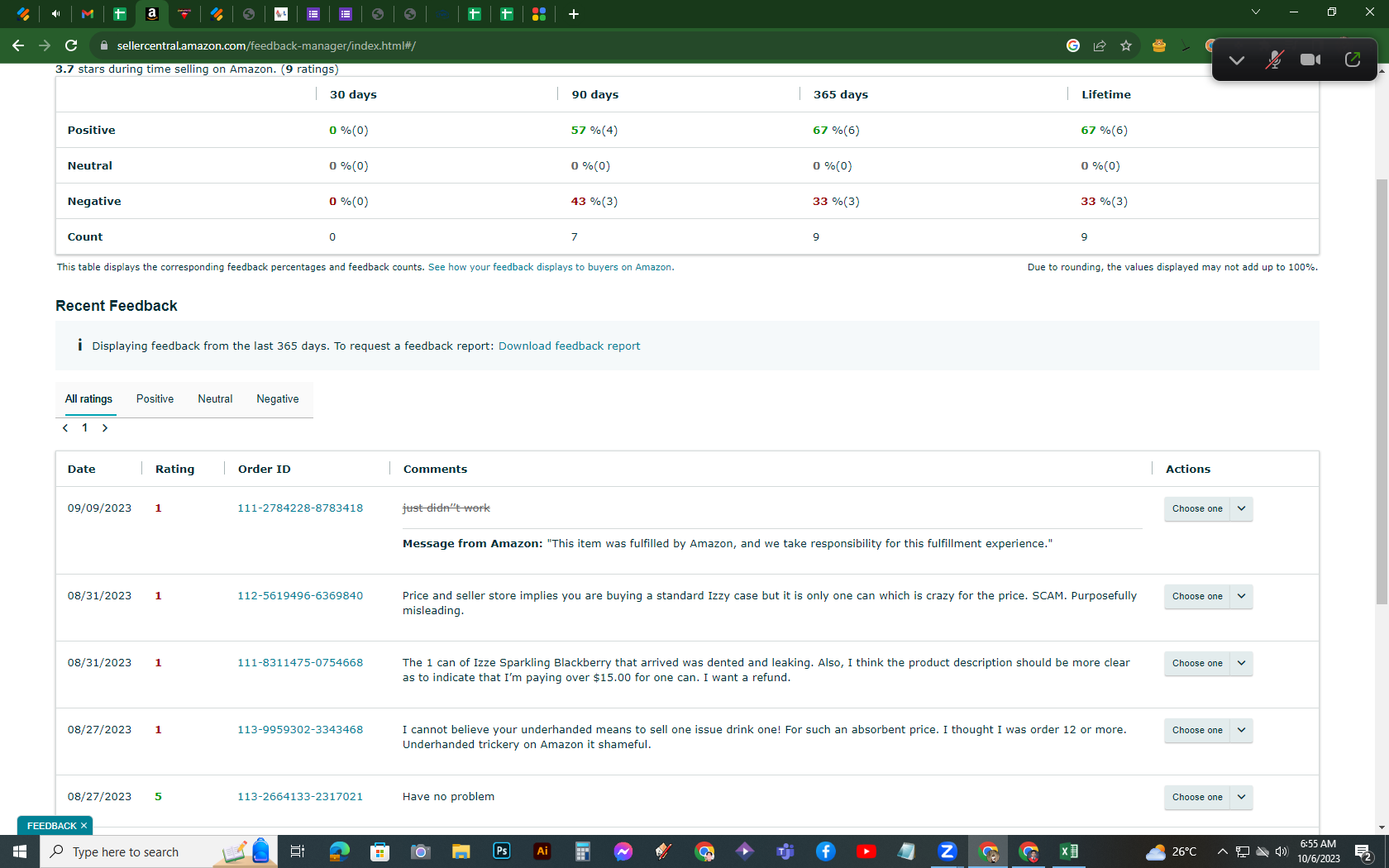Expand the Choose one dropdown for 09/09/2023 feedback

(x=1208, y=508)
